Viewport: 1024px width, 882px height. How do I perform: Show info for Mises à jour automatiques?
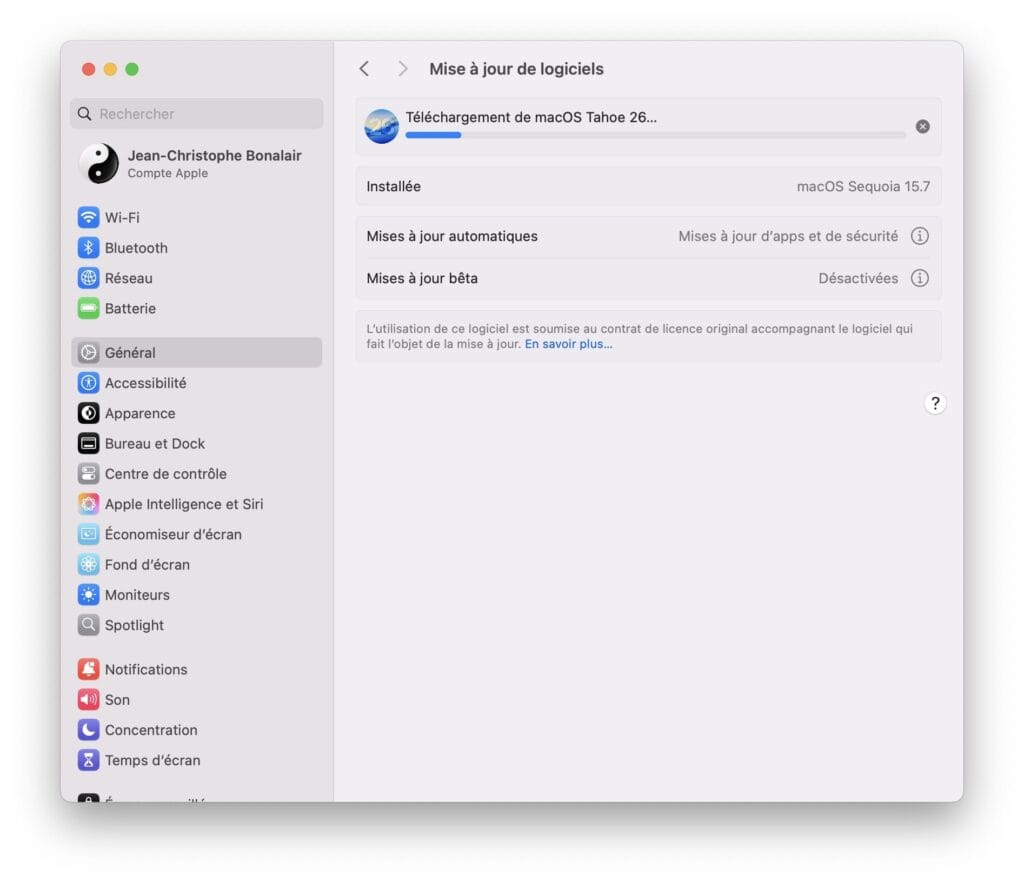(920, 236)
